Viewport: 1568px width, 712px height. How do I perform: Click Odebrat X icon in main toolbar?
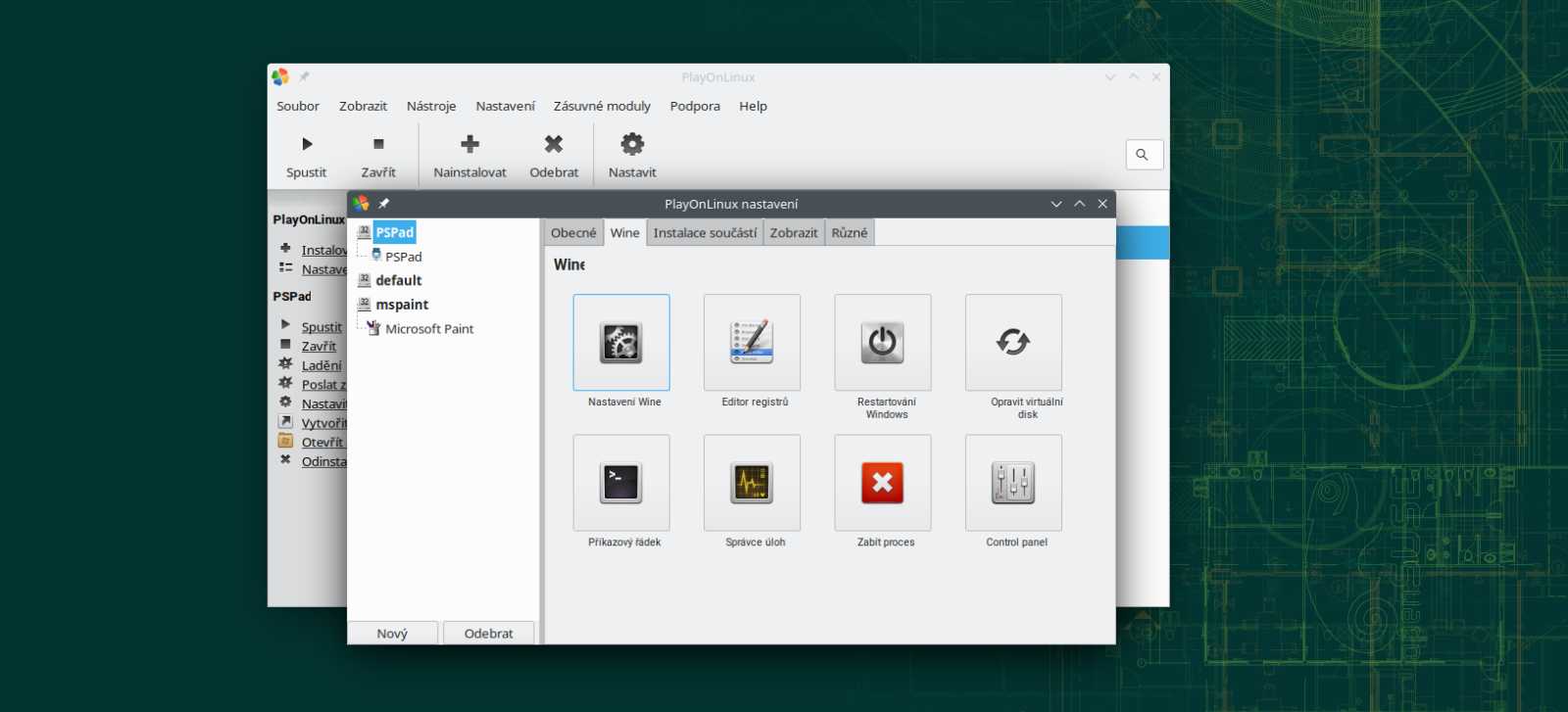click(554, 144)
